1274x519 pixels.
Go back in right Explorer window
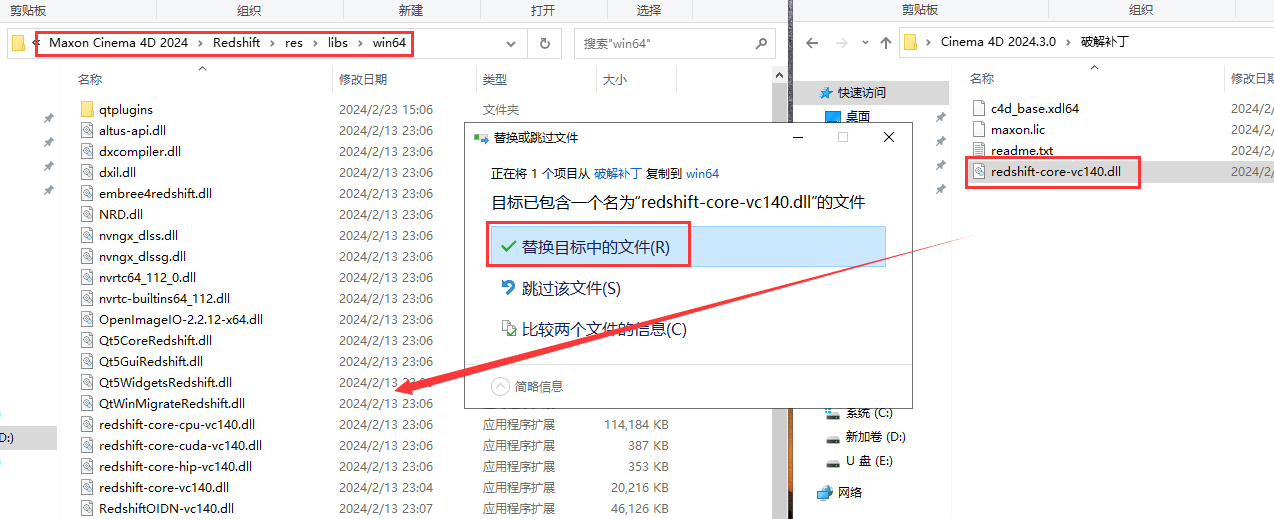point(812,44)
